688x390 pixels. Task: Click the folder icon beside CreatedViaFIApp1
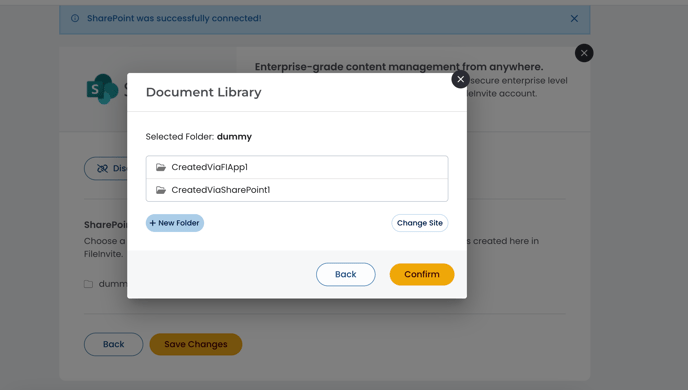coord(161,167)
